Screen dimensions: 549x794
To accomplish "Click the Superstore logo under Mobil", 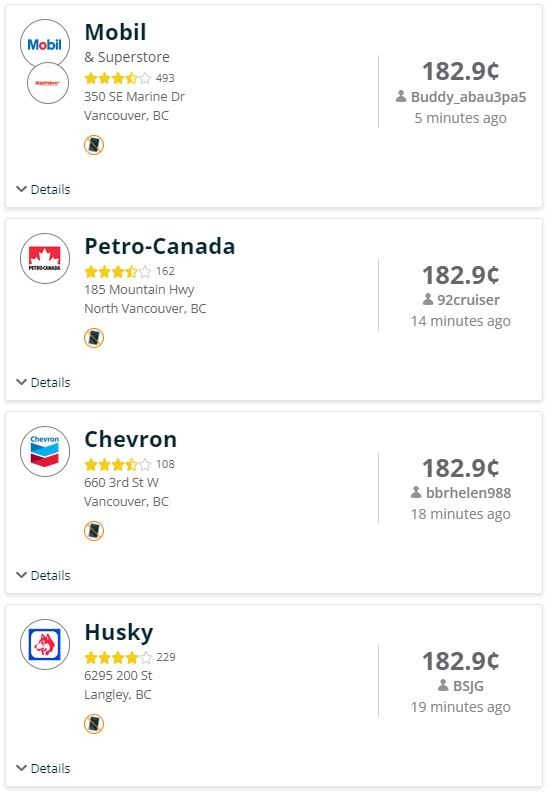I will [x=48, y=83].
